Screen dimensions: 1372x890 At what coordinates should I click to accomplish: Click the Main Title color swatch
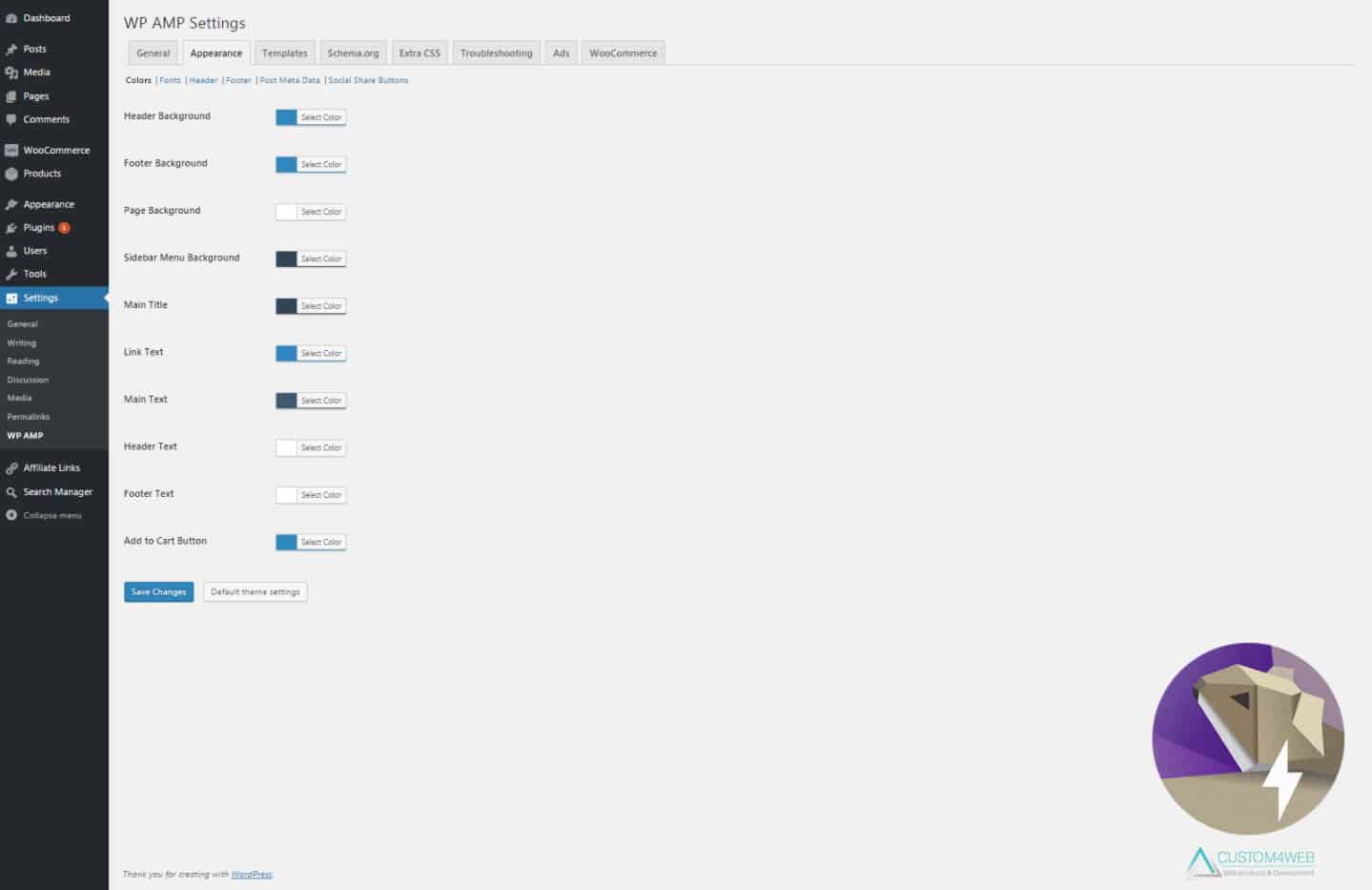(x=286, y=306)
